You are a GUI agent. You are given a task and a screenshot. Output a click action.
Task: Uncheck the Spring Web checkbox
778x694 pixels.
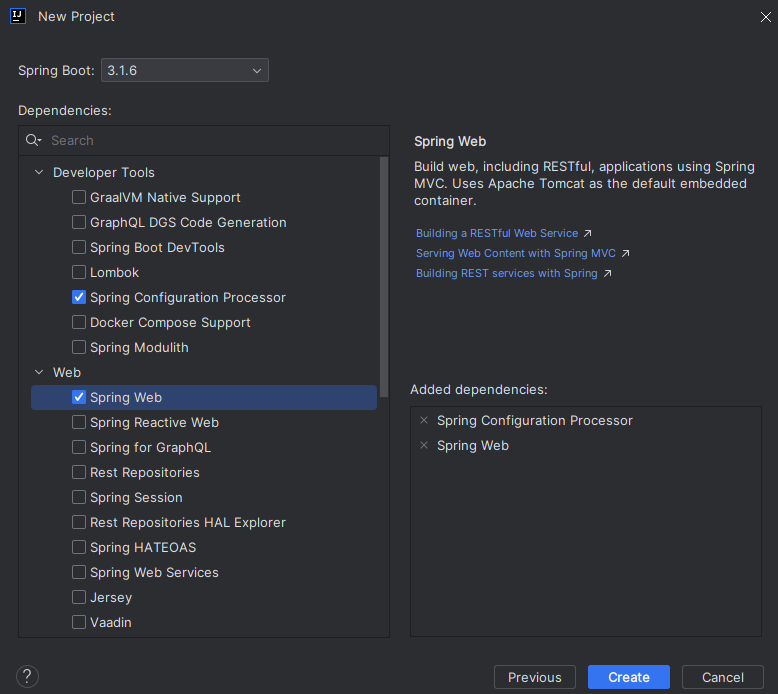point(79,397)
